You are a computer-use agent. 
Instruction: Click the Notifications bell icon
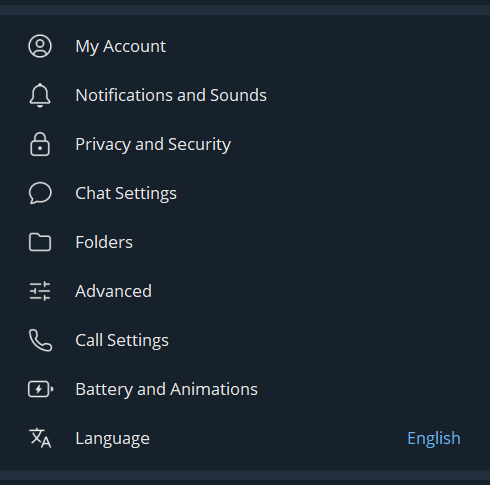pyautogui.click(x=40, y=95)
